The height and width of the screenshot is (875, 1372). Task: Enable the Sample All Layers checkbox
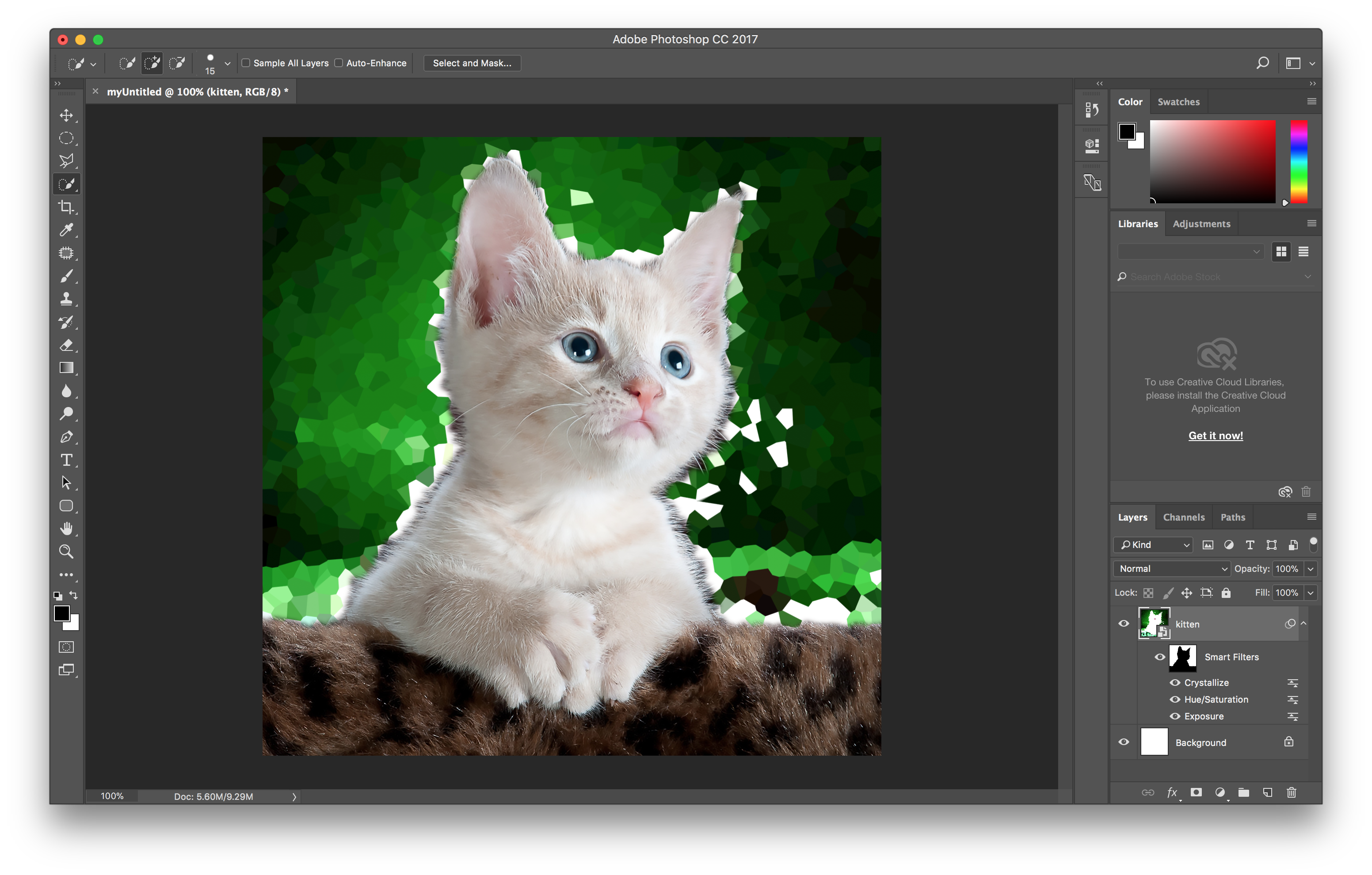click(x=246, y=63)
